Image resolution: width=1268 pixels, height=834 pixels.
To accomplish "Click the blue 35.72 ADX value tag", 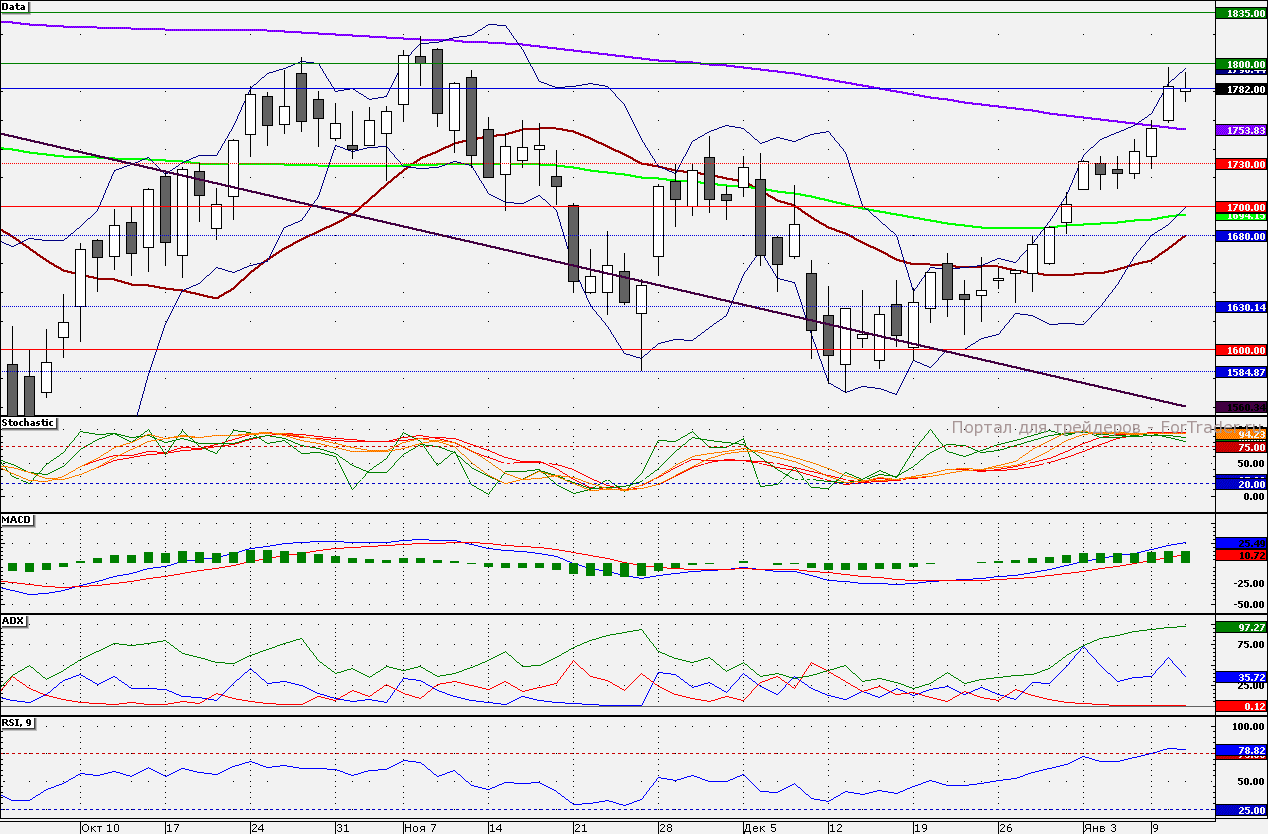I will click(x=1241, y=677).
